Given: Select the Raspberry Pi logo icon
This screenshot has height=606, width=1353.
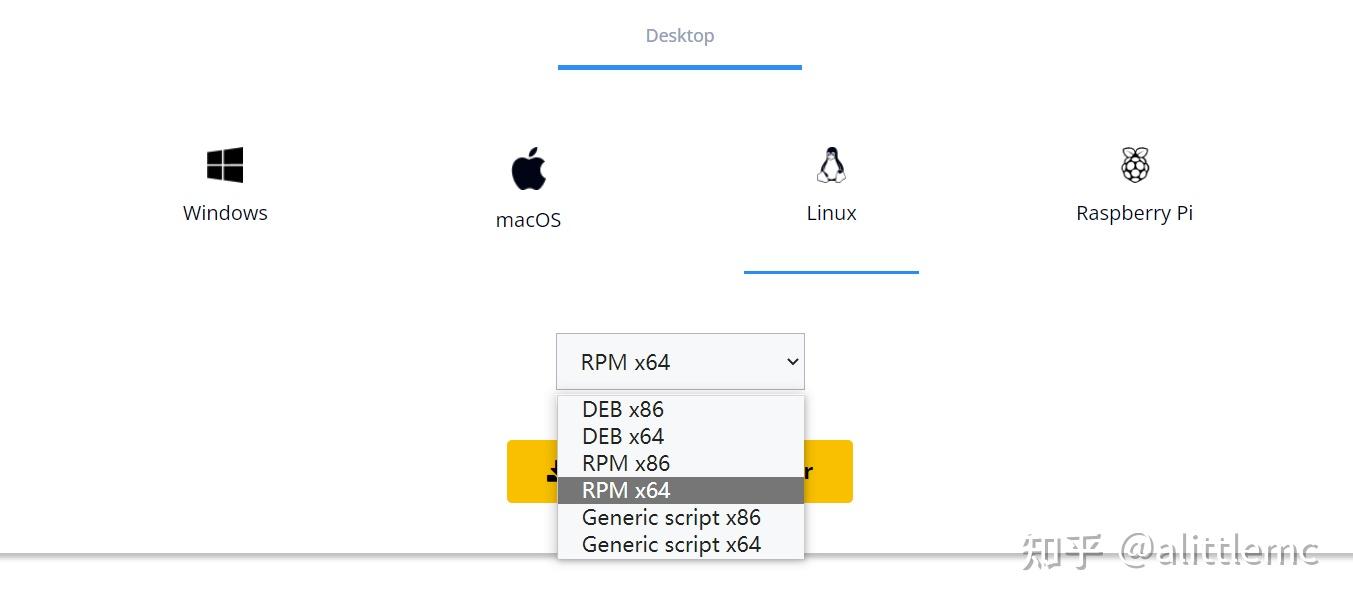Looking at the screenshot, I should pyautogui.click(x=1134, y=163).
